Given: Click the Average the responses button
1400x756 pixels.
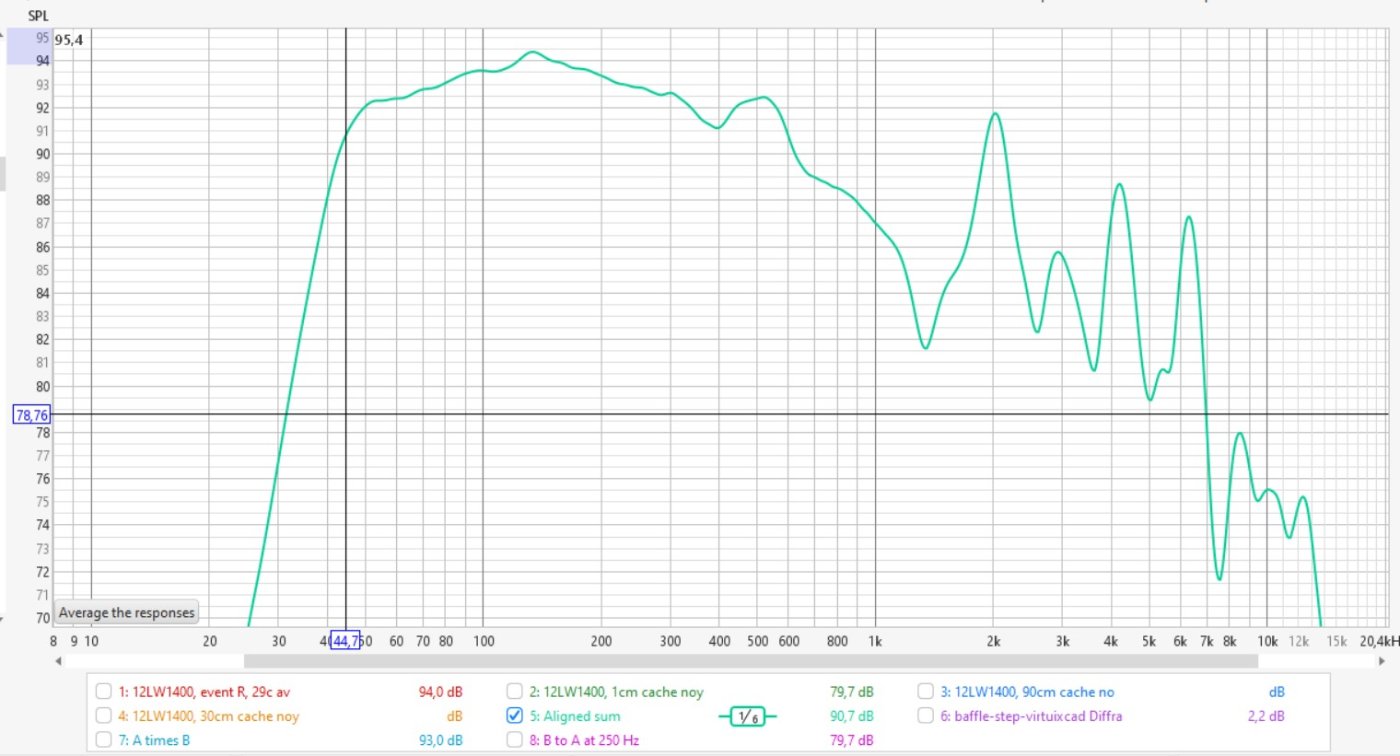Looking at the screenshot, I should click(x=127, y=612).
